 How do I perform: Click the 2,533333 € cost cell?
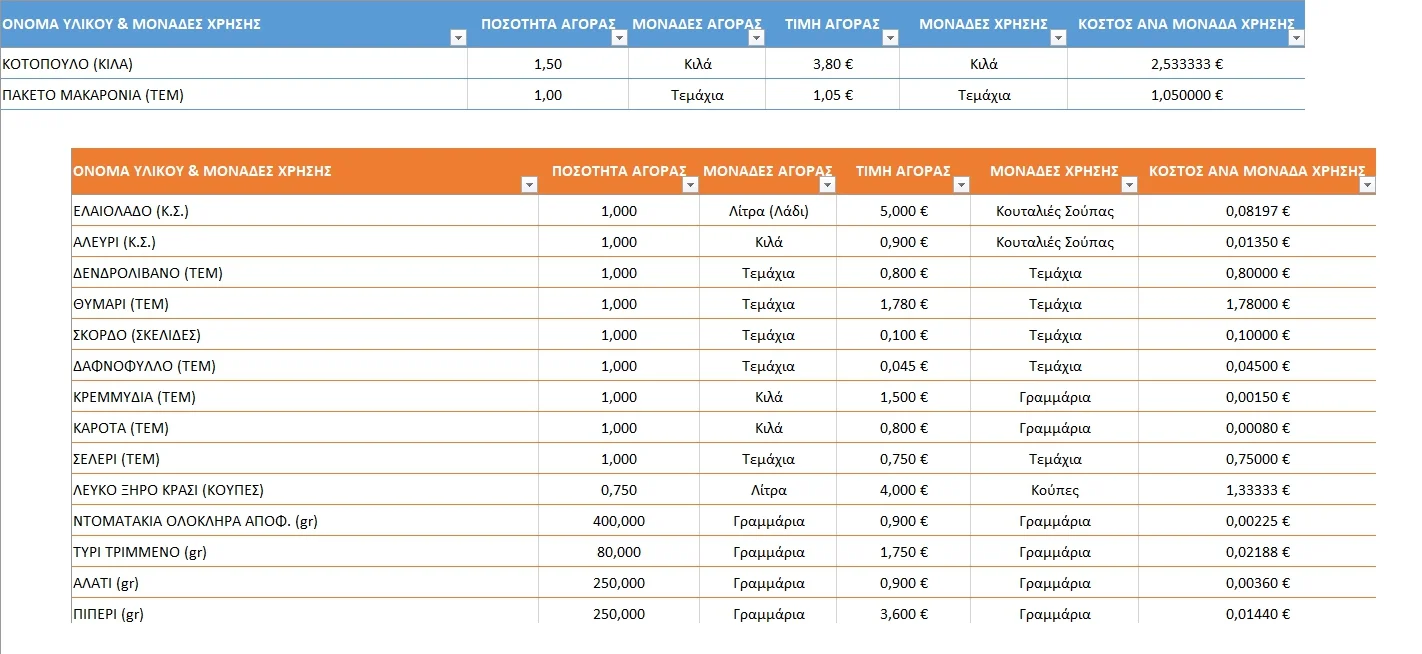coord(1186,64)
